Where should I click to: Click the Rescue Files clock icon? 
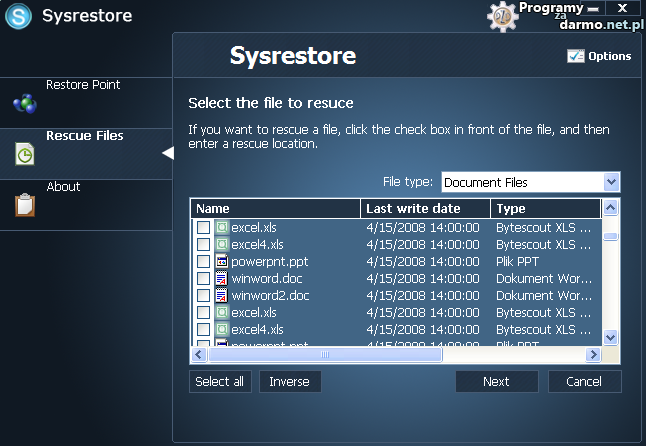(25, 154)
